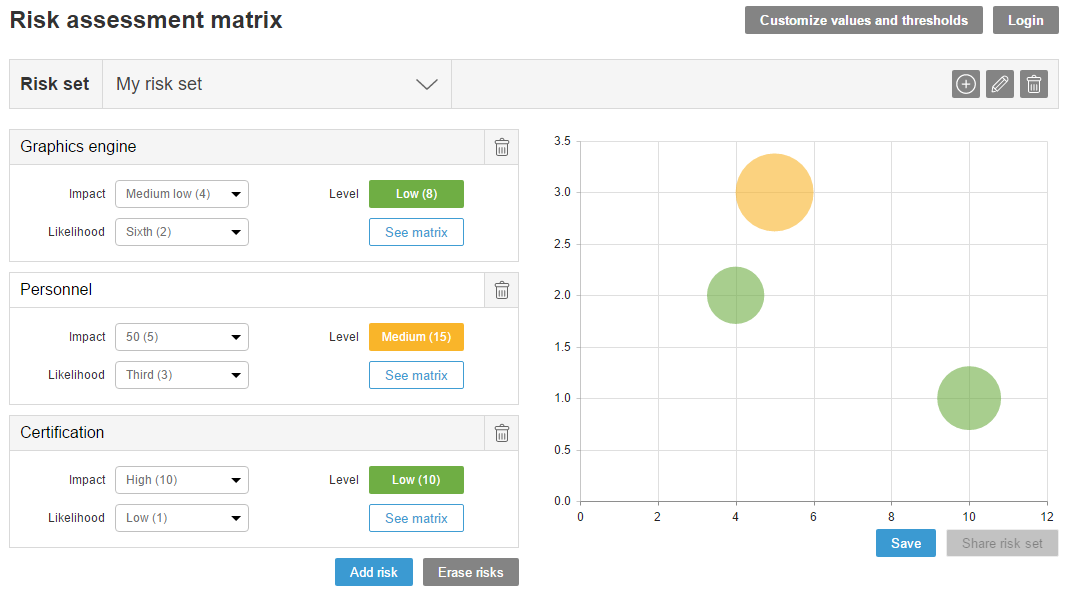The height and width of the screenshot is (597, 1068).
Task: Open "Customize values and thresholds"
Action: click(863, 19)
